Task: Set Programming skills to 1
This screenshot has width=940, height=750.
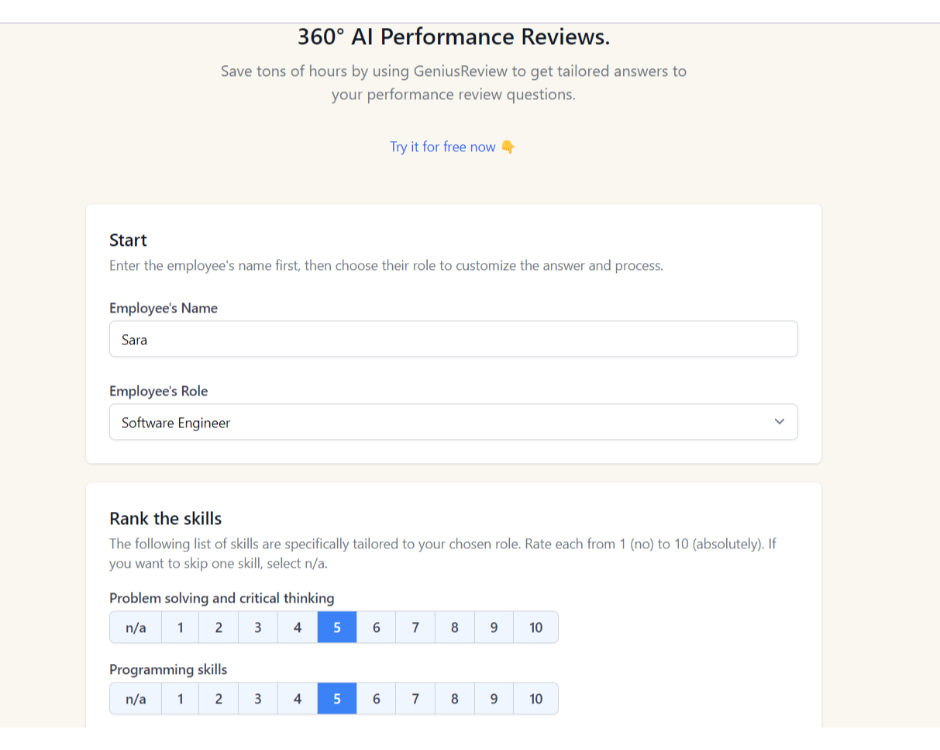Action: click(x=180, y=698)
